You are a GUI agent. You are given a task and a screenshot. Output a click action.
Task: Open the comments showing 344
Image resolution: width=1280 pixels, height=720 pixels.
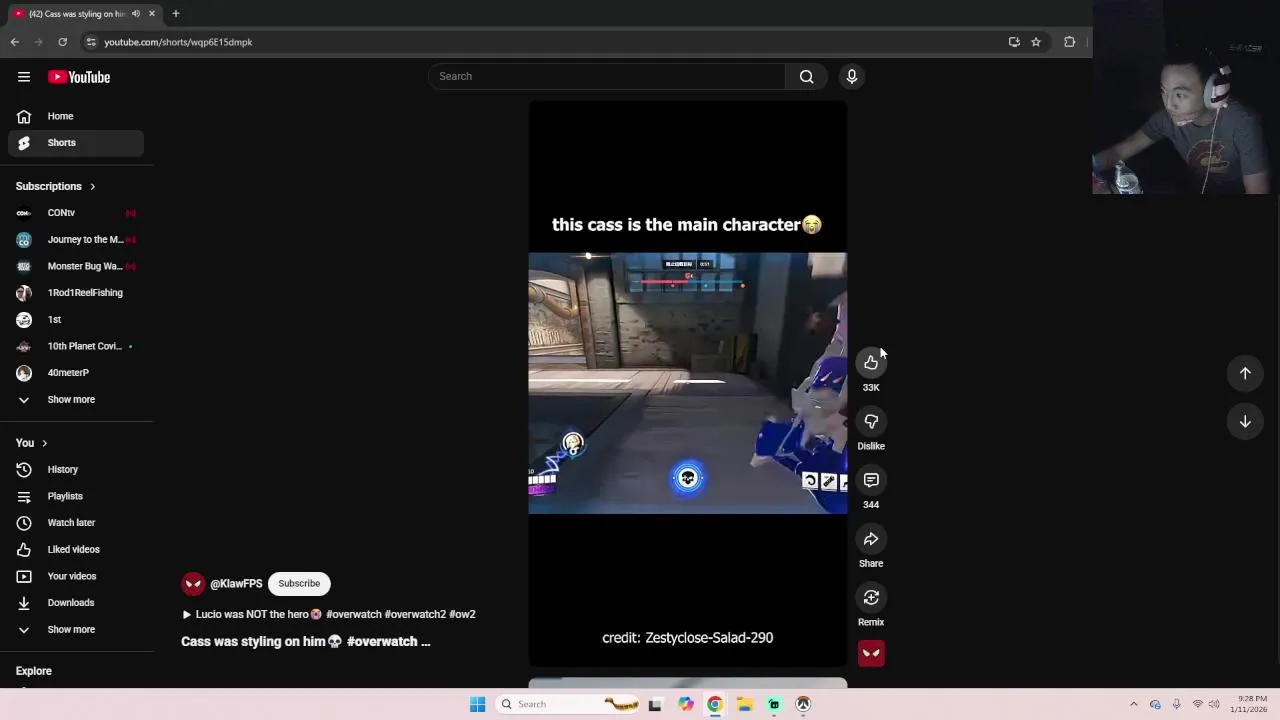[871, 480]
